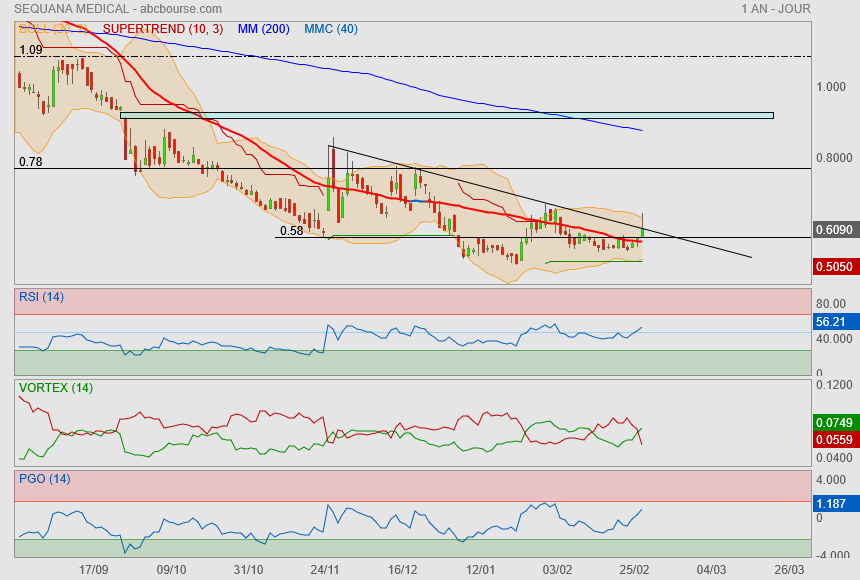This screenshot has width=860, height=580.
Task: Click the red 0.5050 supertrend price tag
Action: click(x=835, y=267)
